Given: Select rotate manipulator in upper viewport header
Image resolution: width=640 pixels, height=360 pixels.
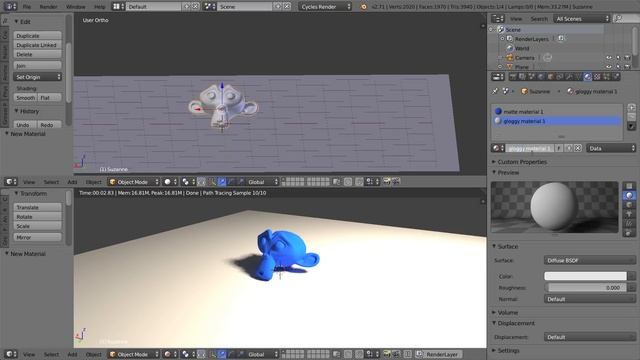Looking at the screenshot, I should point(231,182).
